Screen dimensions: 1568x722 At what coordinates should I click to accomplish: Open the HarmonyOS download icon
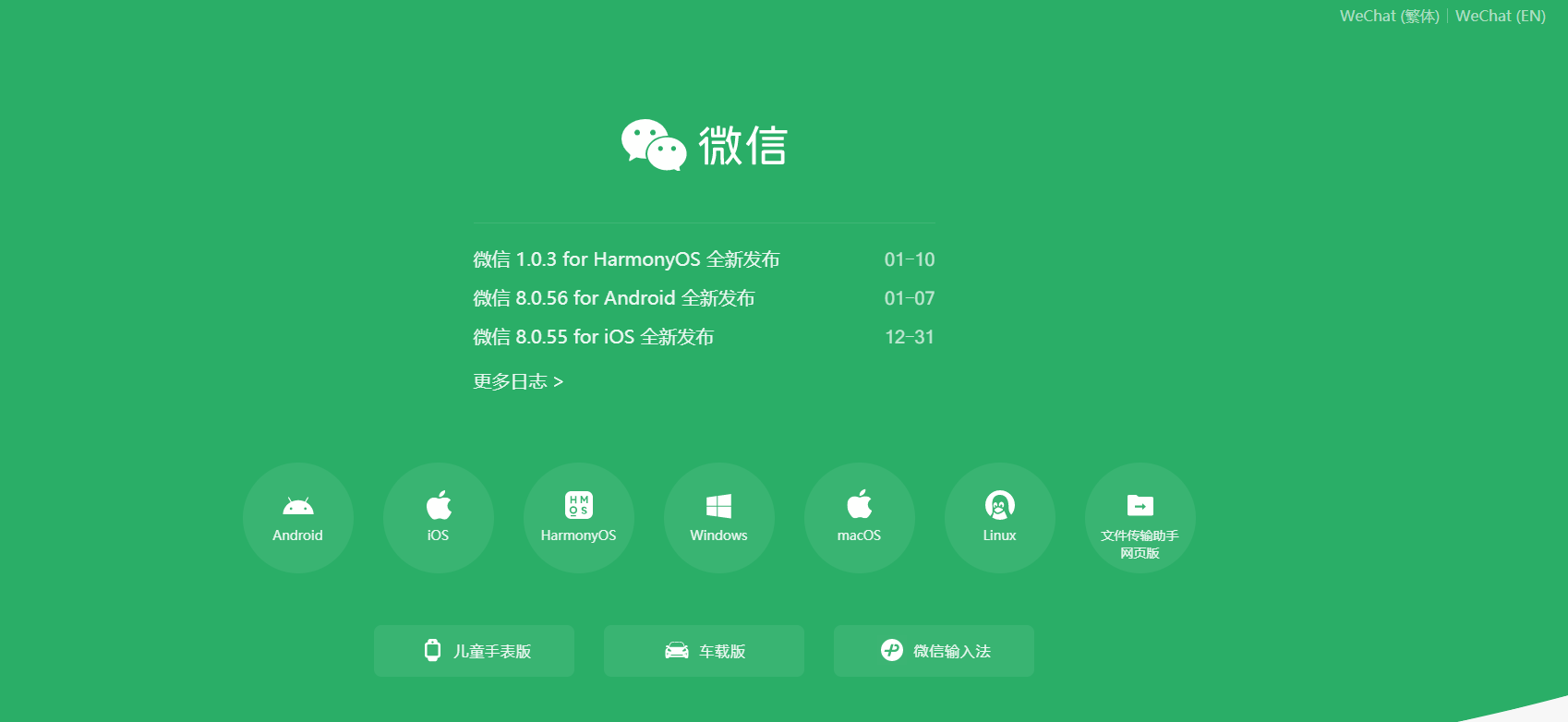coord(579,505)
